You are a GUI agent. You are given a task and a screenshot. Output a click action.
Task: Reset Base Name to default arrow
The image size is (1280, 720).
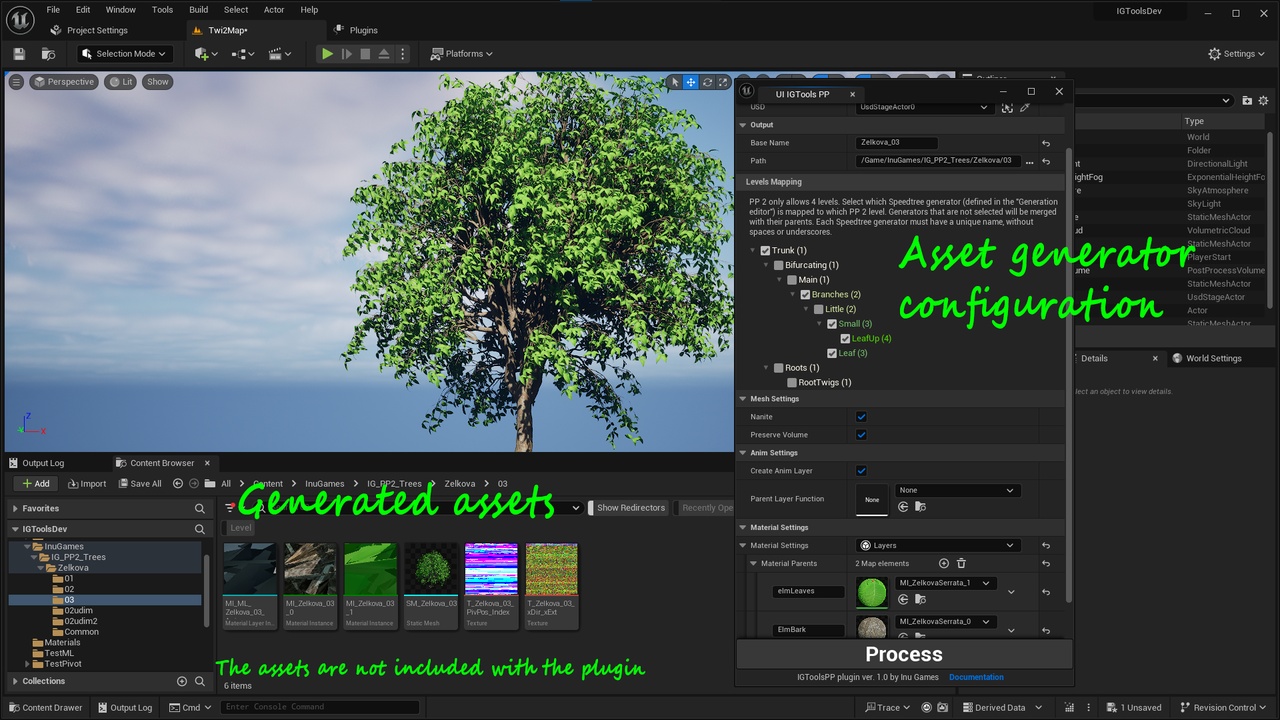click(1046, 143)
